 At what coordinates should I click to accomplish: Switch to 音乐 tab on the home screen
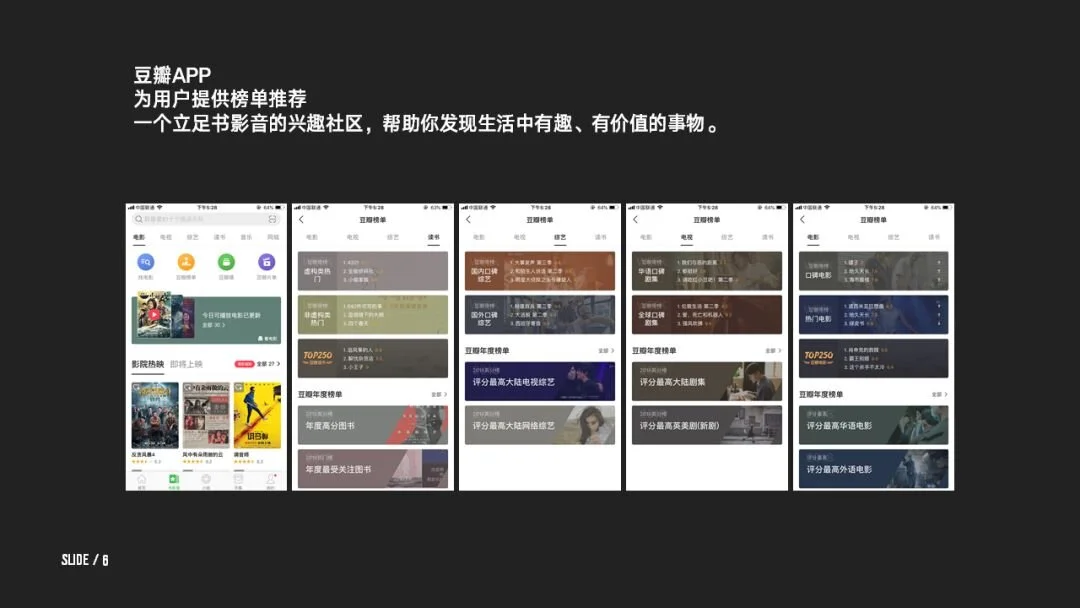tap(246, 237)
